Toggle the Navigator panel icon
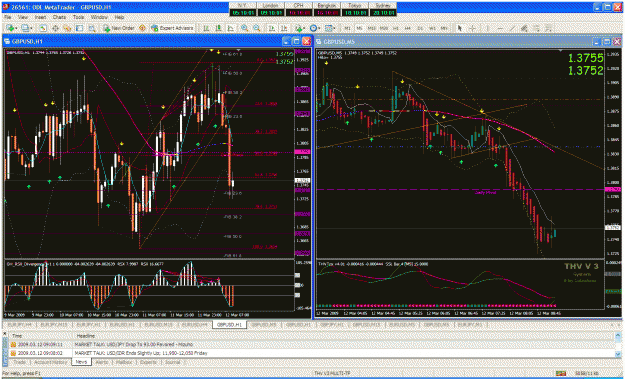The width and height of the screenshot is (625, 379). pos(67,28)
